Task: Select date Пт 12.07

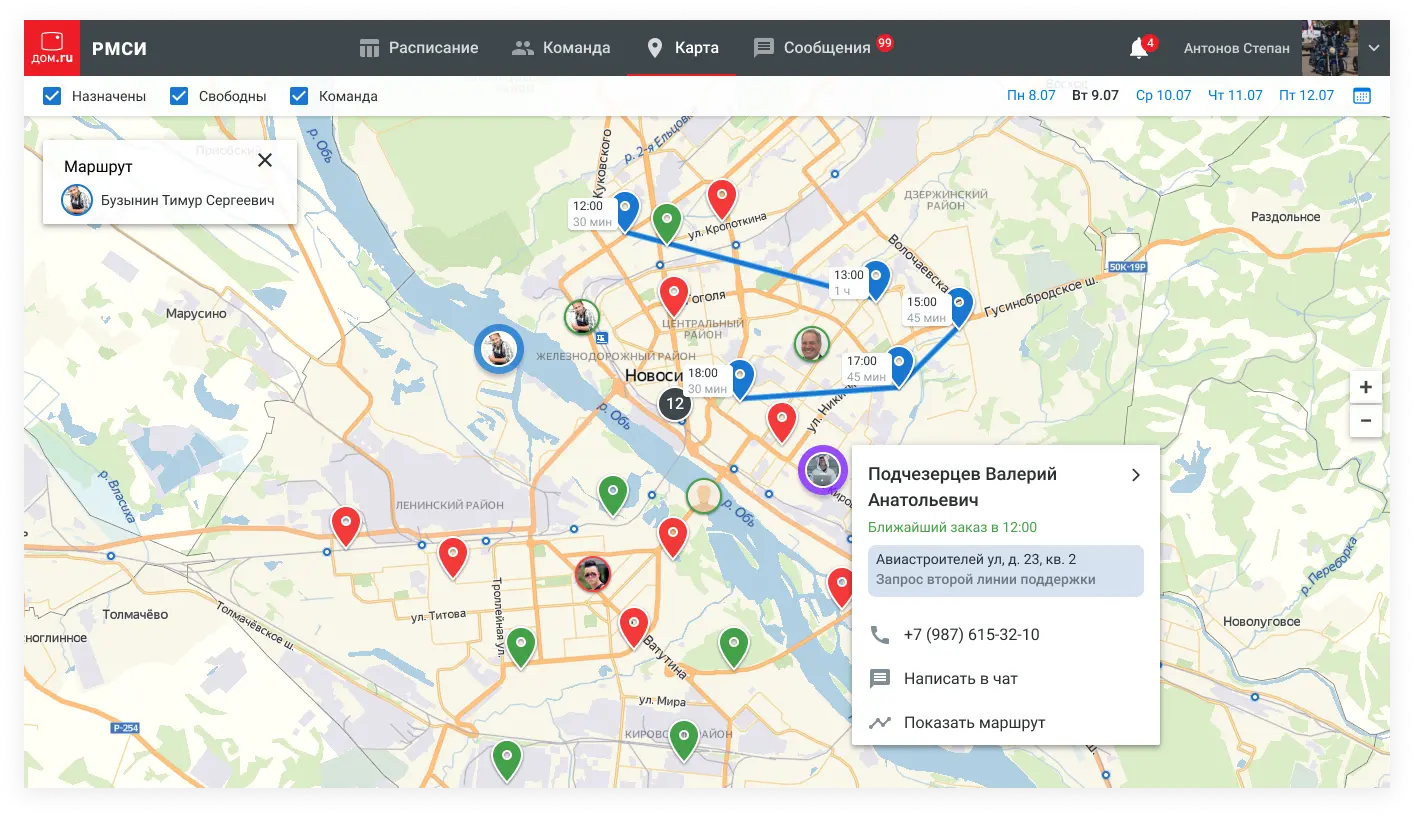Action: click(1306, 96)
